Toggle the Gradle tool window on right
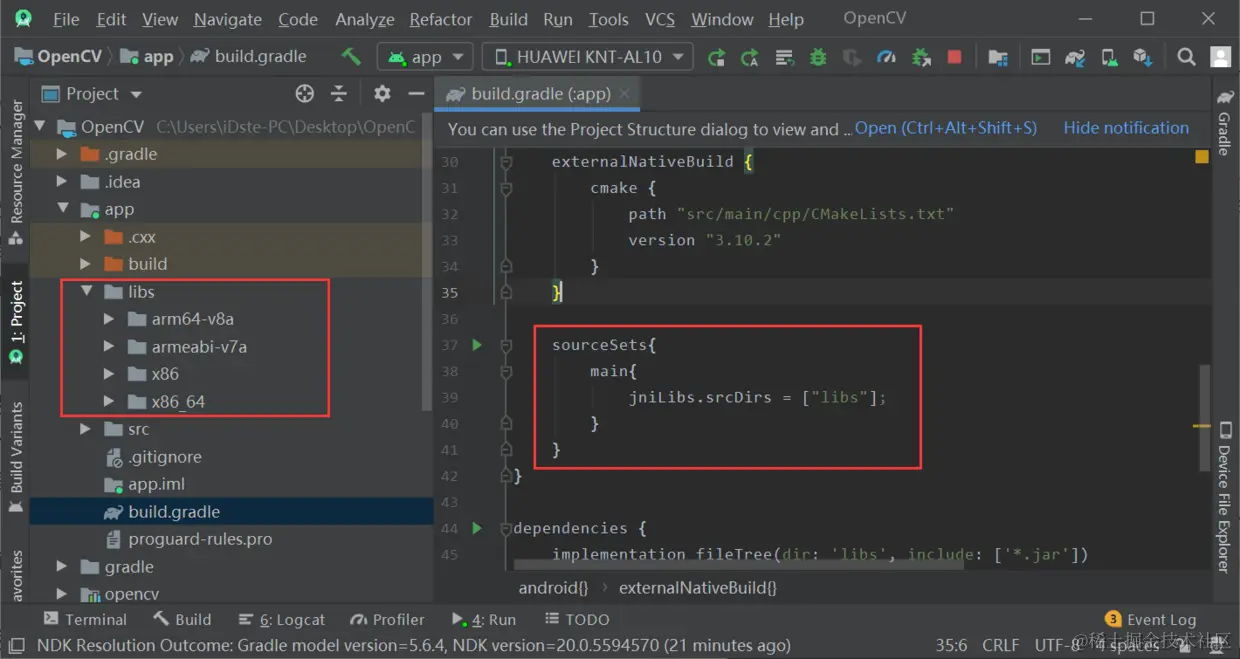Image resolution: width=1240 pixels, height=659 pixels. pyautogui.click(x=1225, y=122)
